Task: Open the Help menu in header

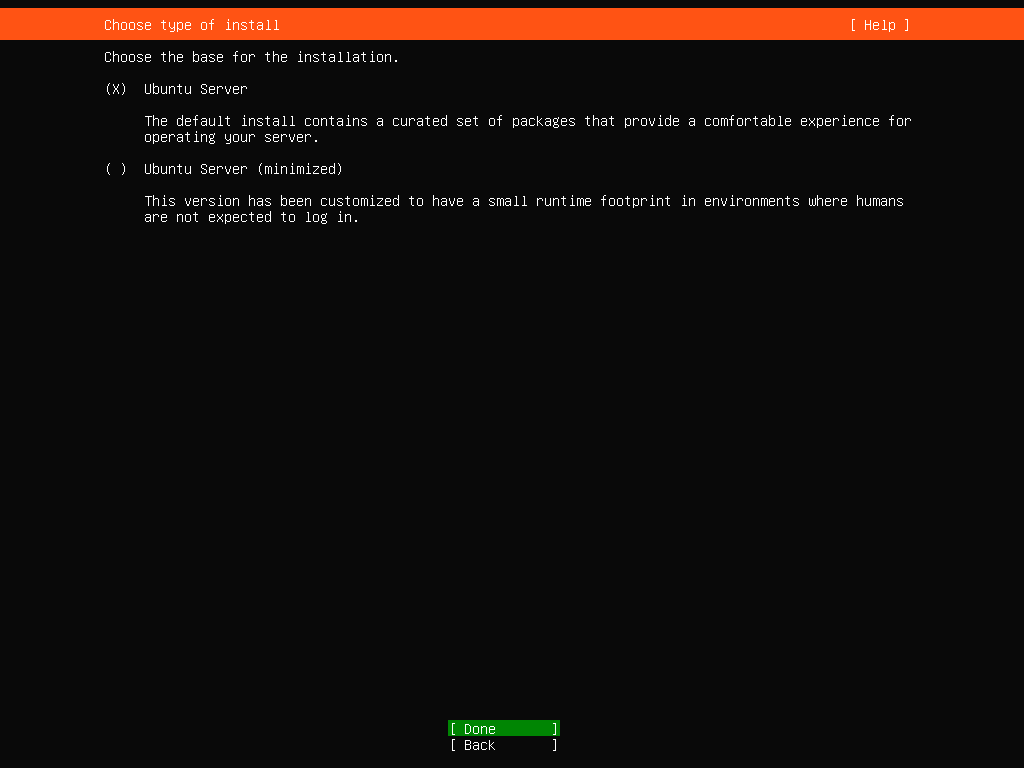Action: [x=880, y=25]
